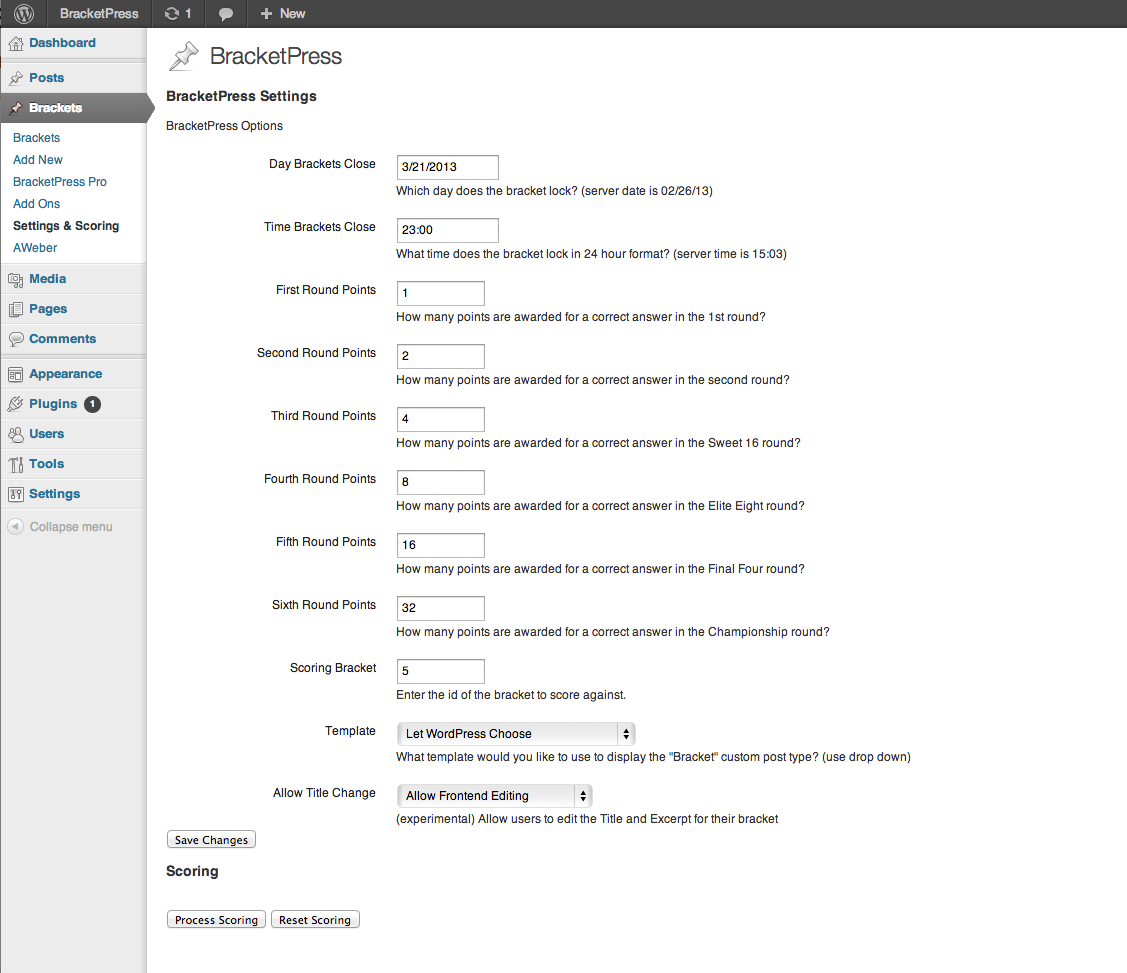The width and height of the screenshot is (1127, 973).
Task: Click the Scoring section heading
Action: 192,871
